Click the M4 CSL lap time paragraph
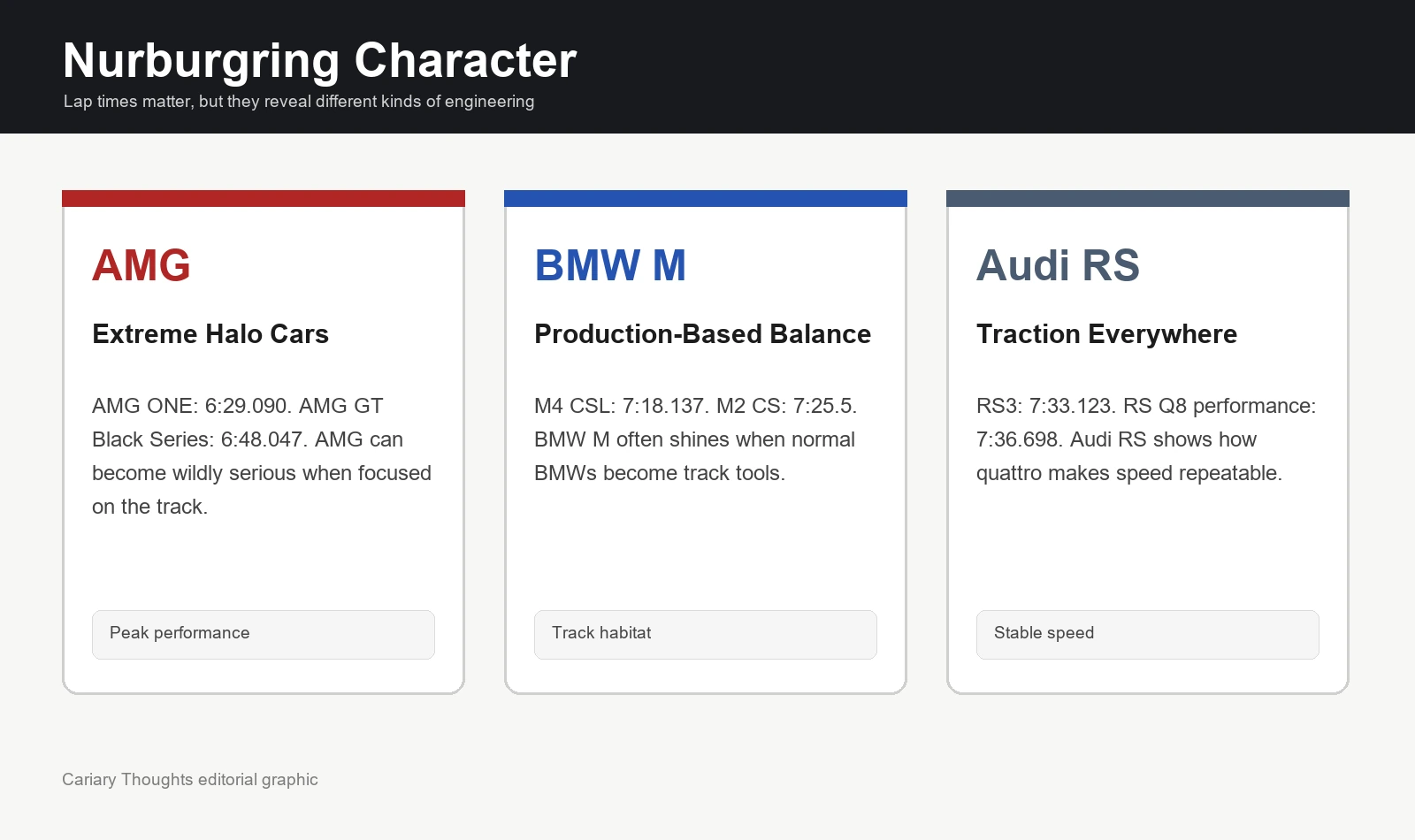Screen dimensions: 1415x840 point(696,439)
